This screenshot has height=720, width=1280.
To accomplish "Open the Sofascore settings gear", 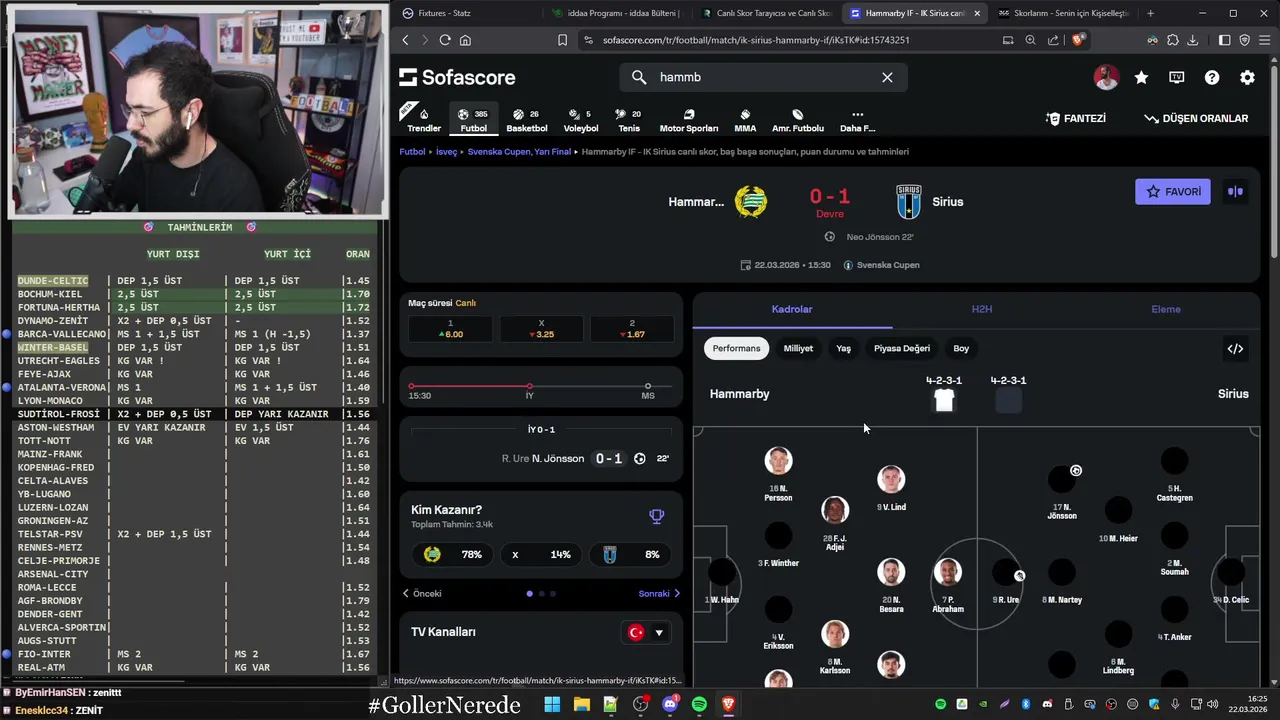I will pos(1247,77).
